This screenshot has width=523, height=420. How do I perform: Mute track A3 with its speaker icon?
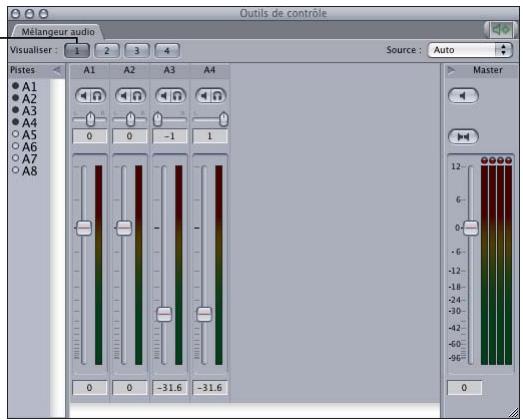pos(164,96)
